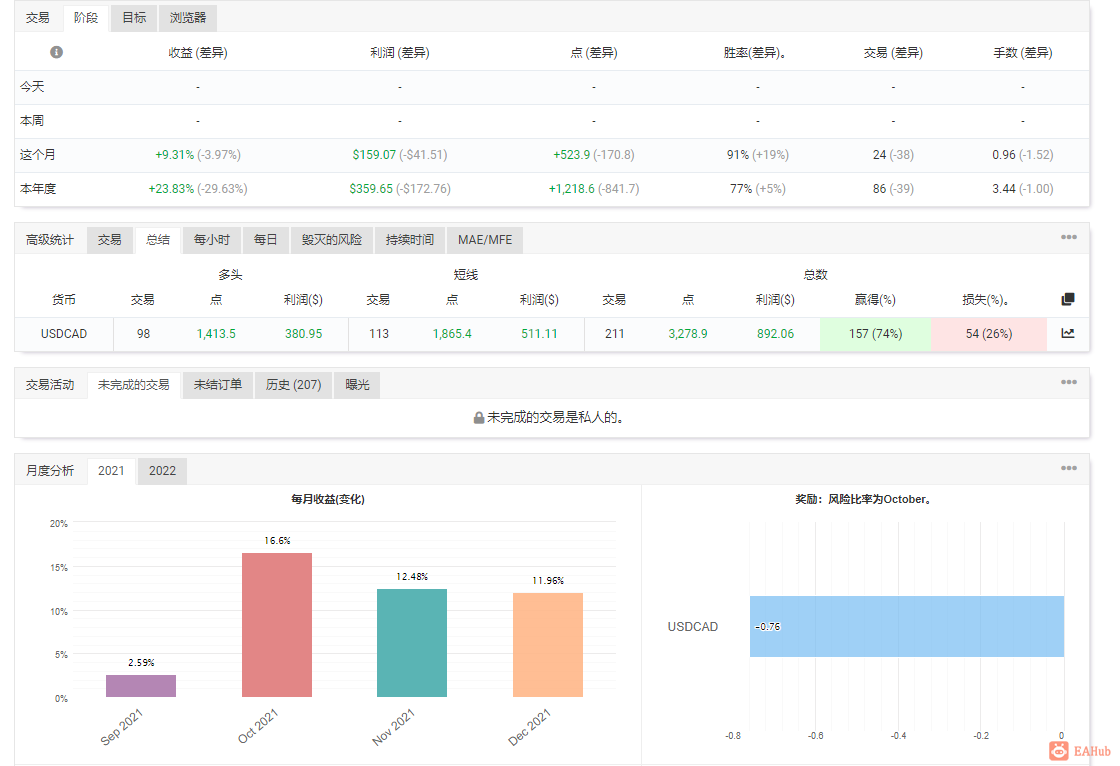Click the USDCAD label in the risk chart
Viewport: 1120px width, 766px height.
pyautogui.click(x=693, y=627)
